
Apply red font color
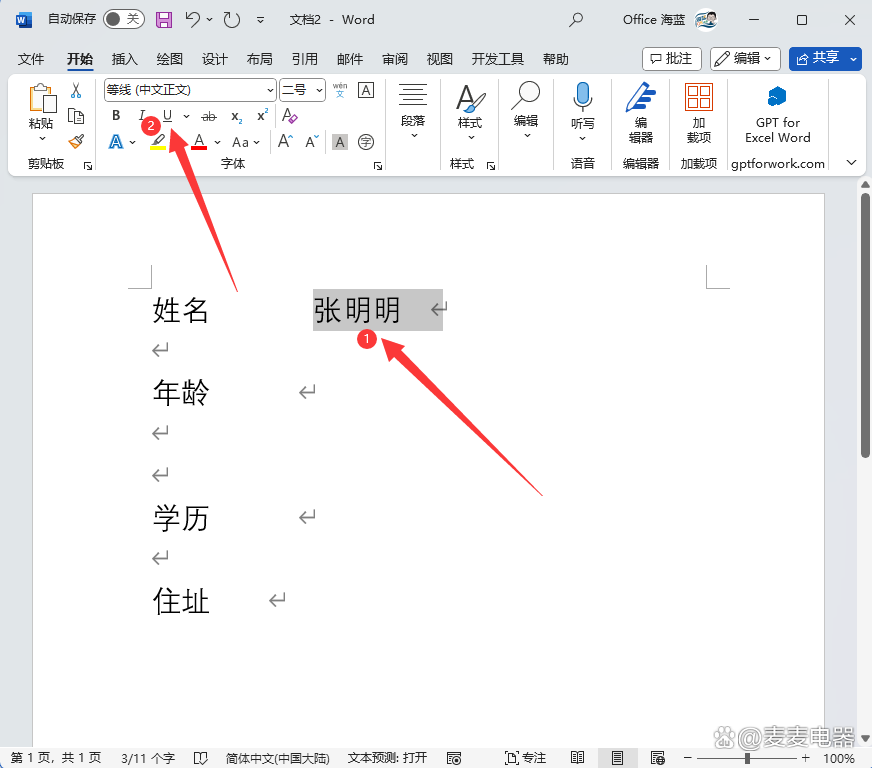point(199,142)
